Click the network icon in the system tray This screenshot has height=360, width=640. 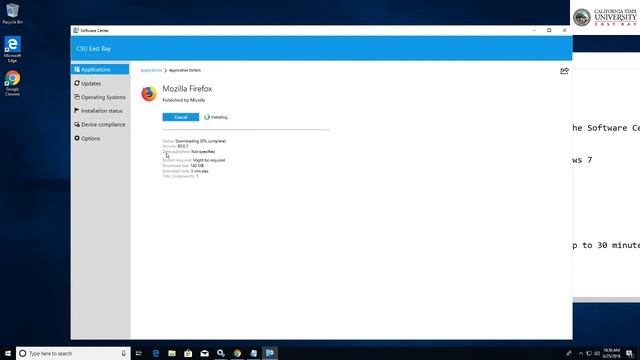(589, 353)
